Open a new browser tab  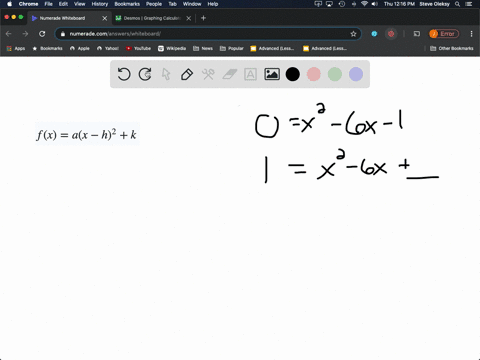point(203,18)
